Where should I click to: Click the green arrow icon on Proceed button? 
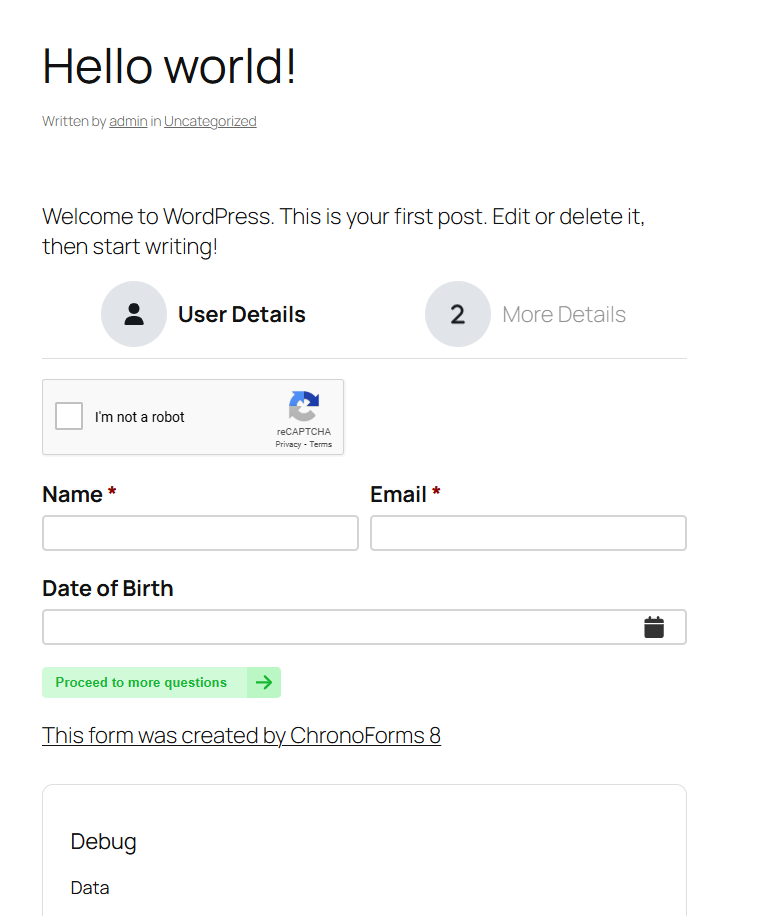pos(264,682)
